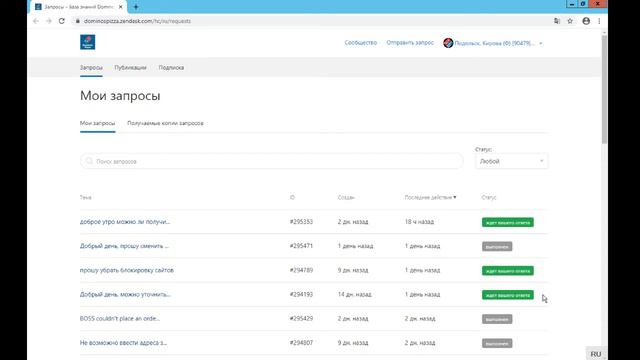Click the browser address bar URL
The height and width of the screenshot is (360, 640).
tap(137, 21)
